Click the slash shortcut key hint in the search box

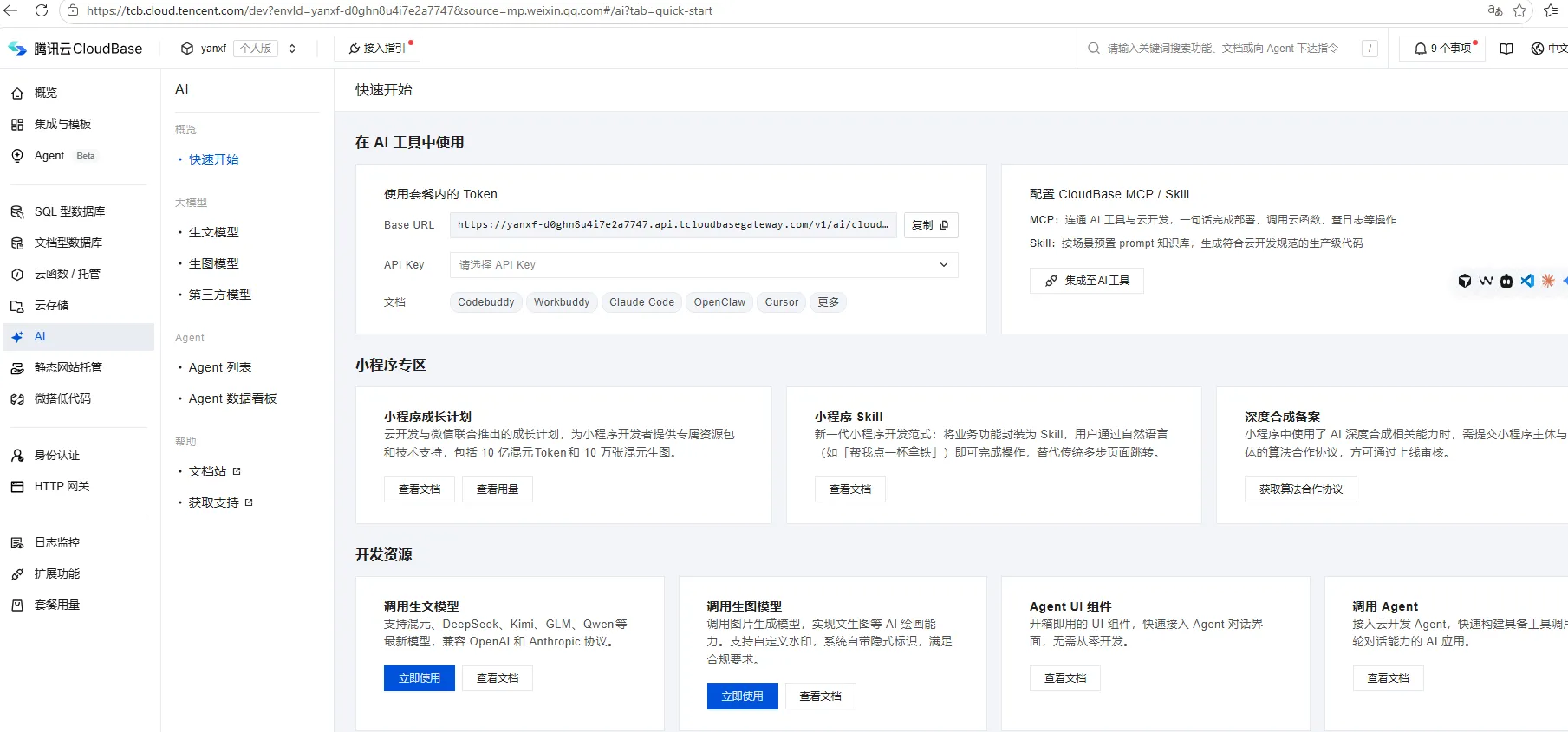pyautogui.click(x=1370, y=49)
